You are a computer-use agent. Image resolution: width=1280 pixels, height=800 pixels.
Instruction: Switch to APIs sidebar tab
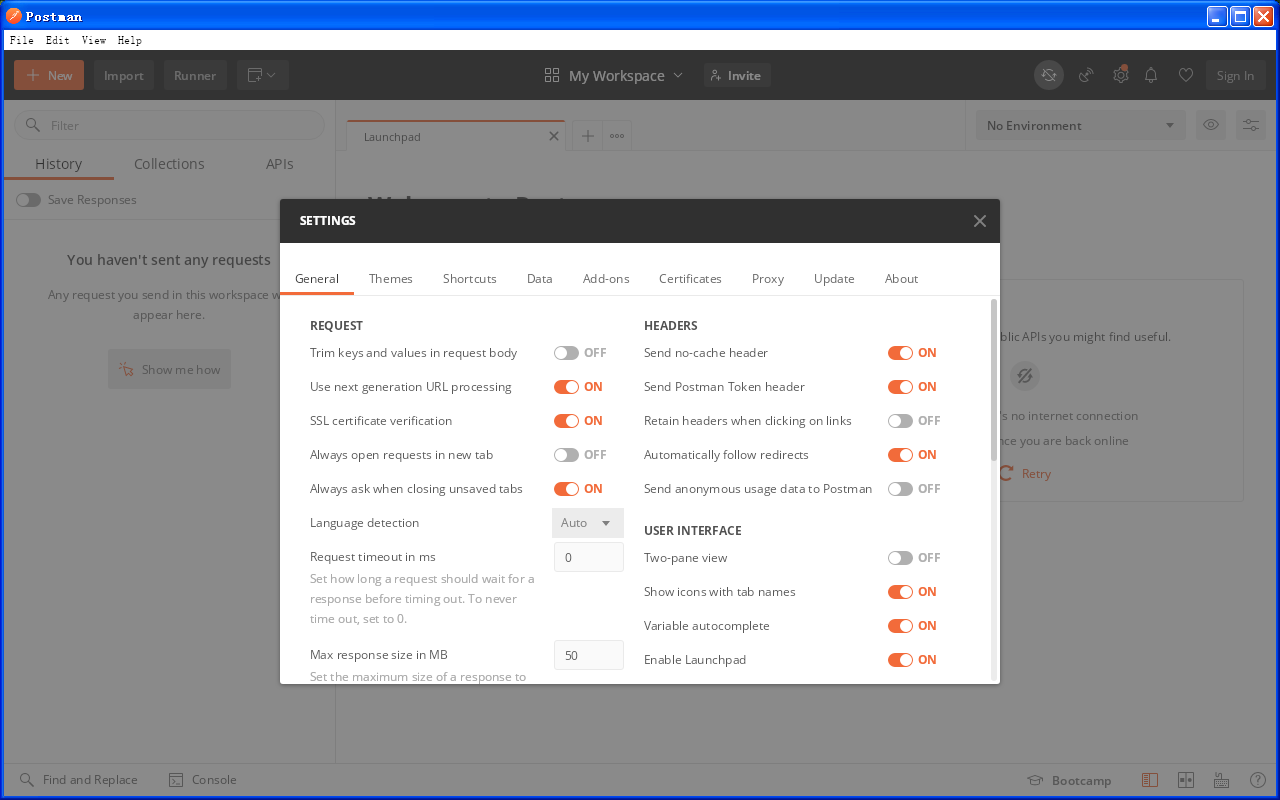pyautogui.click(x=280, y=164)
